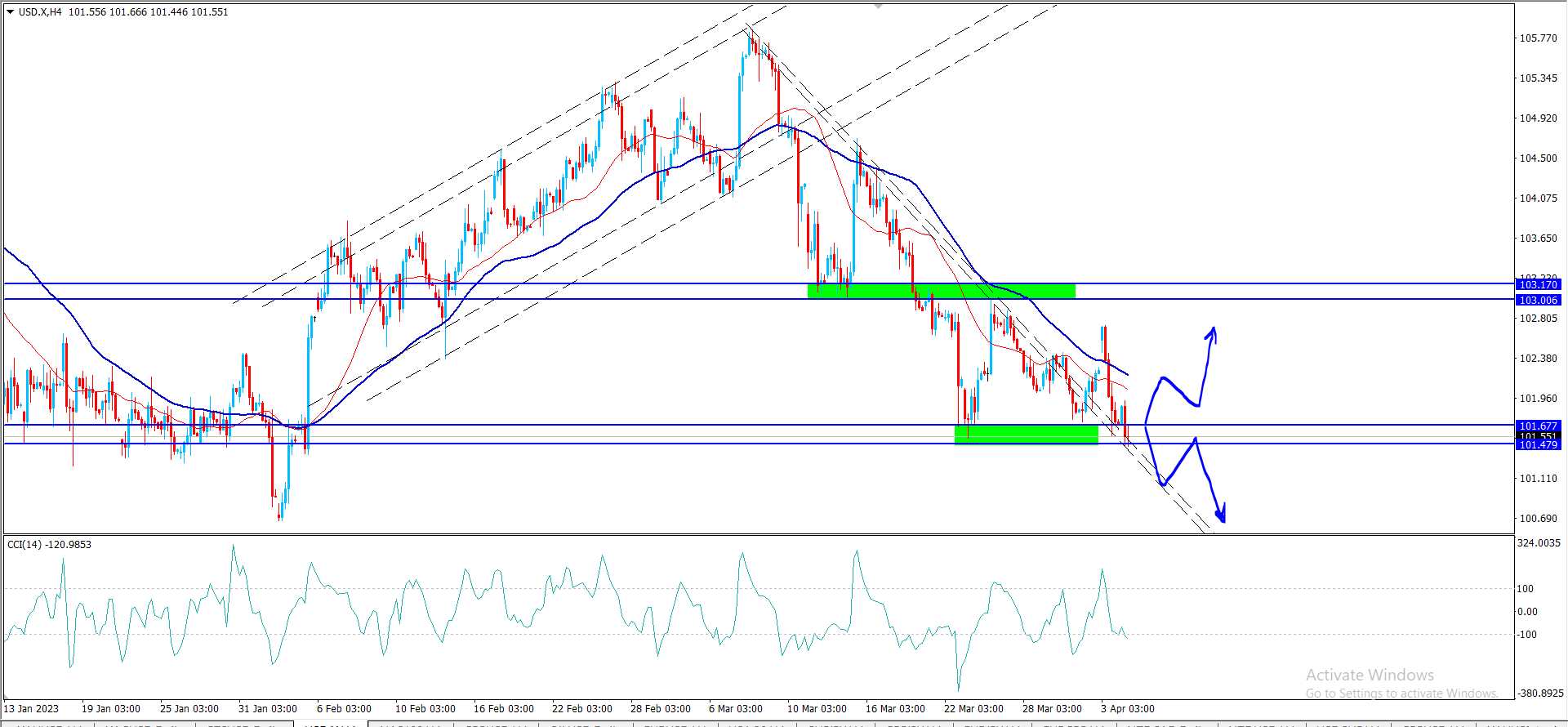Click the USD.X,H4 chart symbol title
1568x727 pixels.
pyautogui.click(x=40, y=12)
